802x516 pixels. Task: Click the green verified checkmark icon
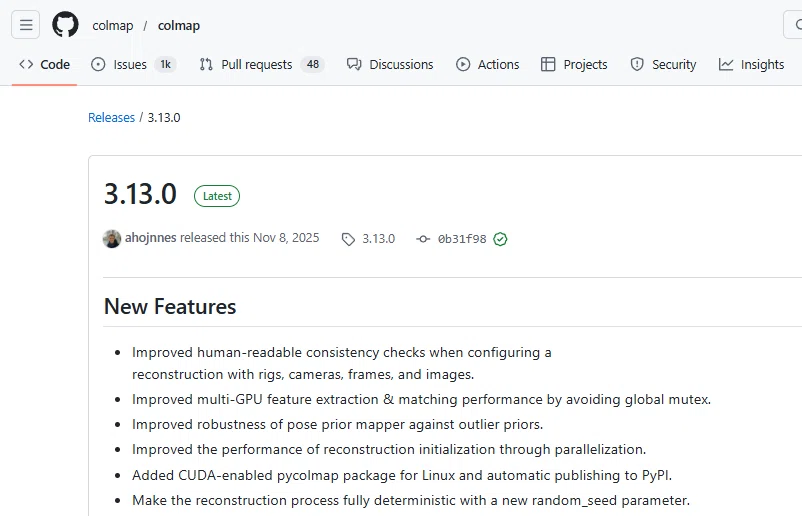(500, 239)
